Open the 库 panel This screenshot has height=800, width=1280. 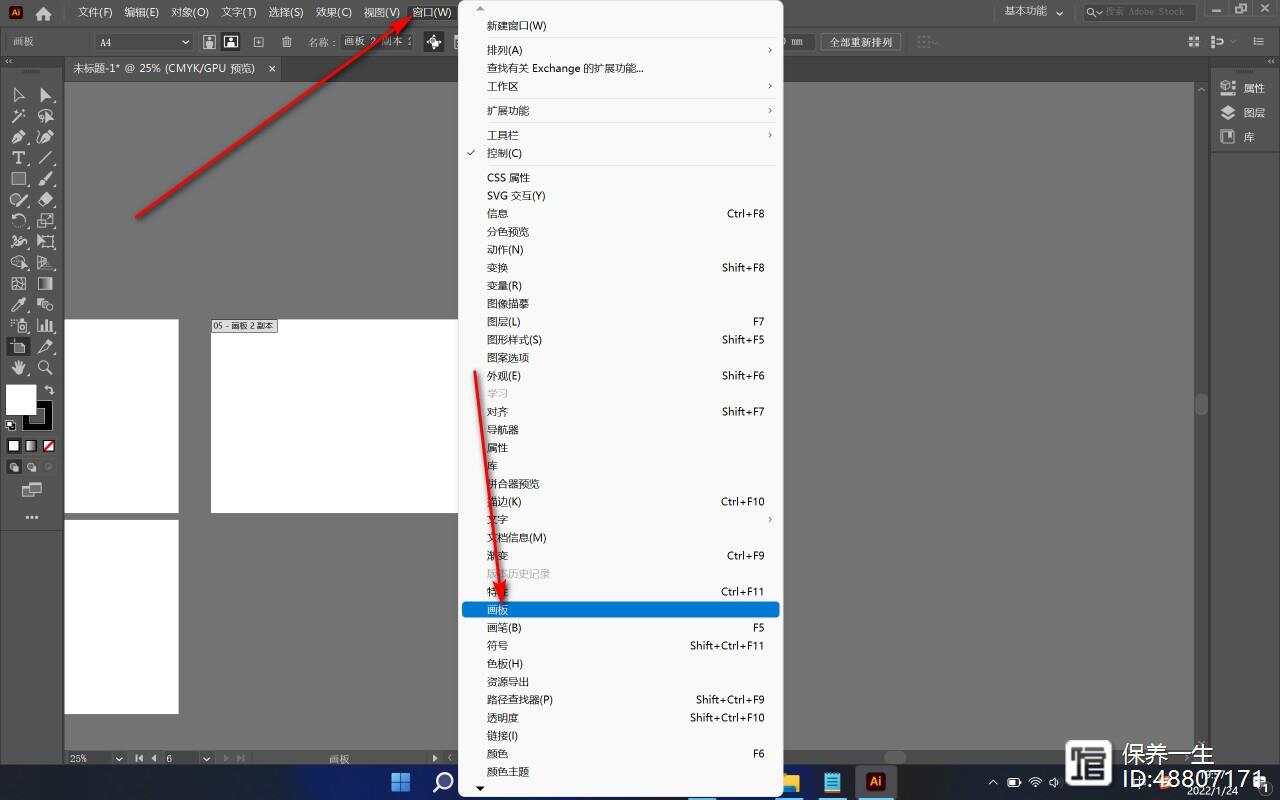(1237, 137)
